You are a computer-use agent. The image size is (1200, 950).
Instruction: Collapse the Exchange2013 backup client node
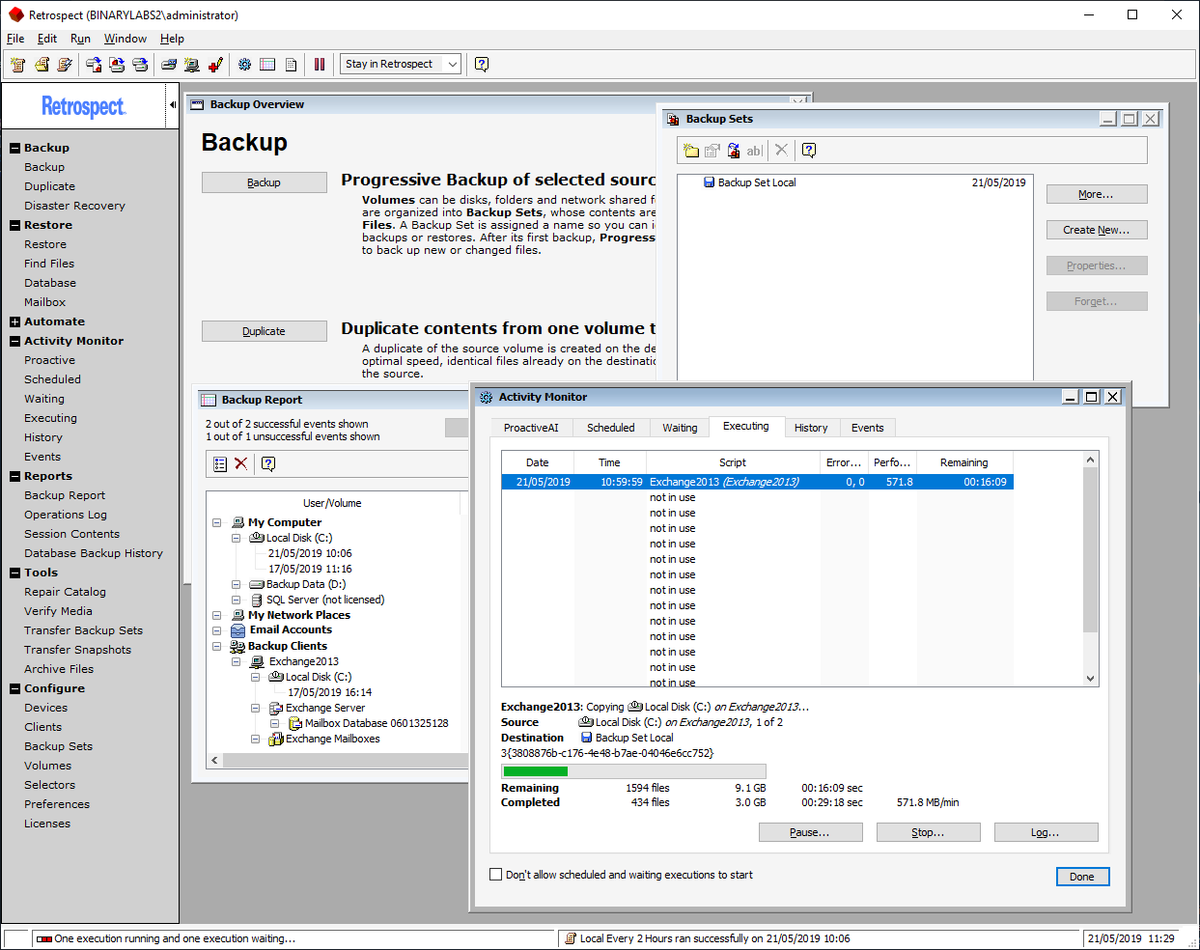(x=236, y=661)
